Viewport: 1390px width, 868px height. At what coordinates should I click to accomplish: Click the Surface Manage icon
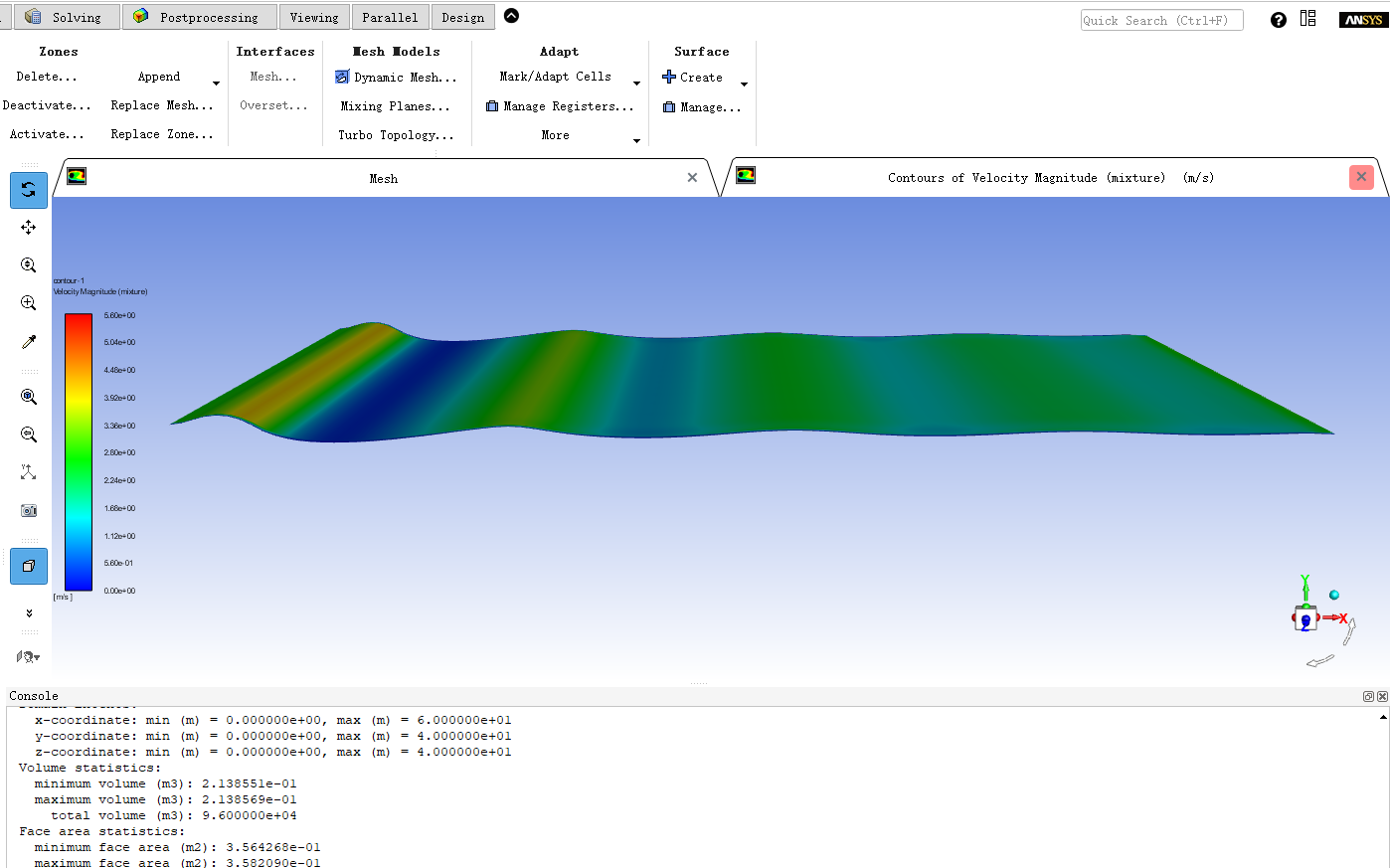(669, 107)
